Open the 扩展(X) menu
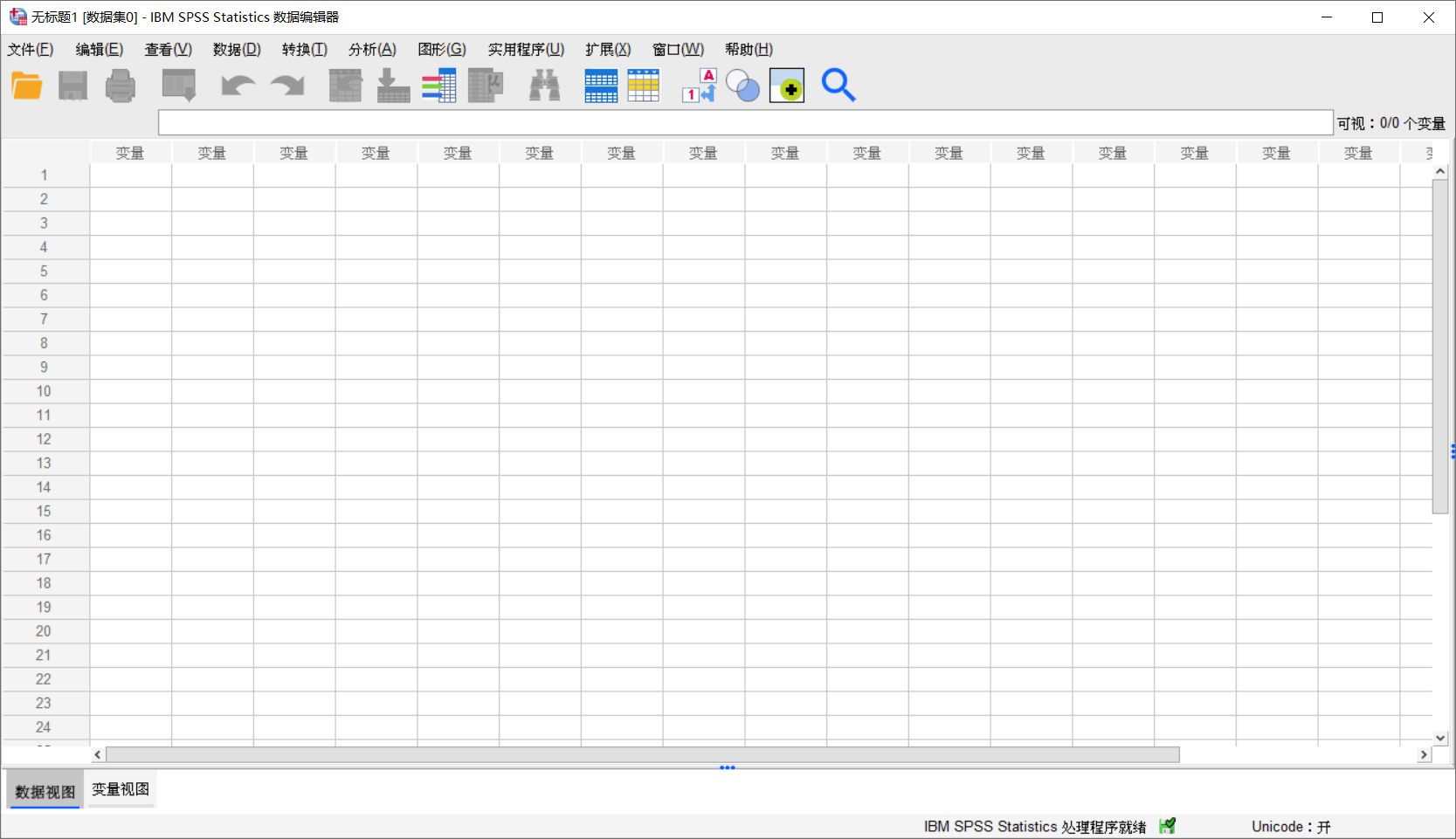The image size is (1456, 839). pos(608,50)
